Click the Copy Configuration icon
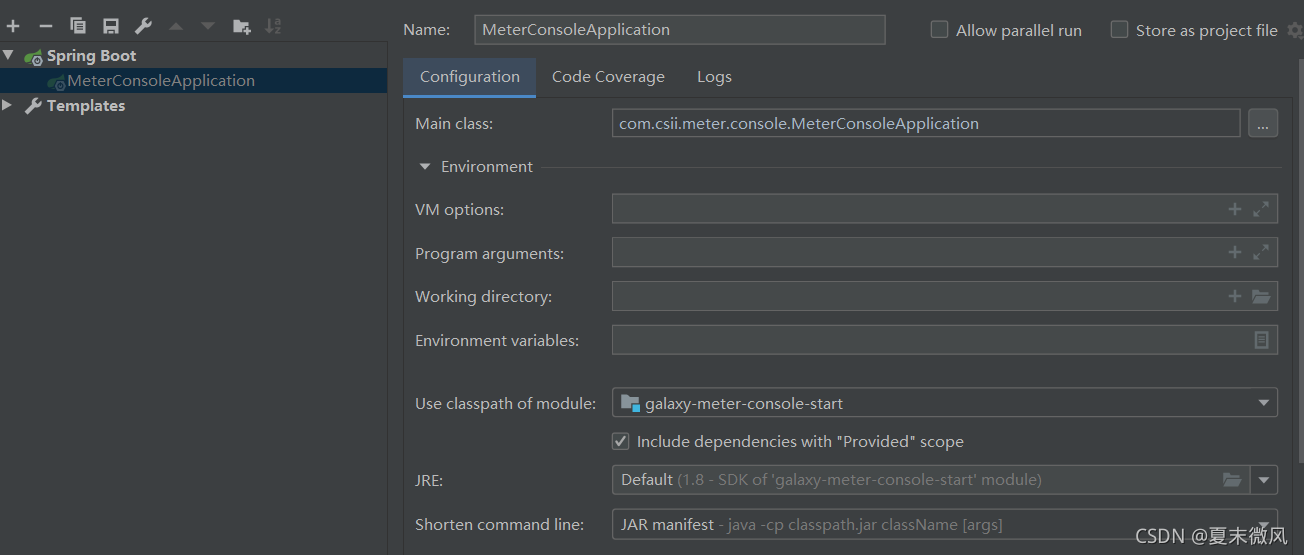The height and width of the screenshot is (555, 1304). (78, 26)
